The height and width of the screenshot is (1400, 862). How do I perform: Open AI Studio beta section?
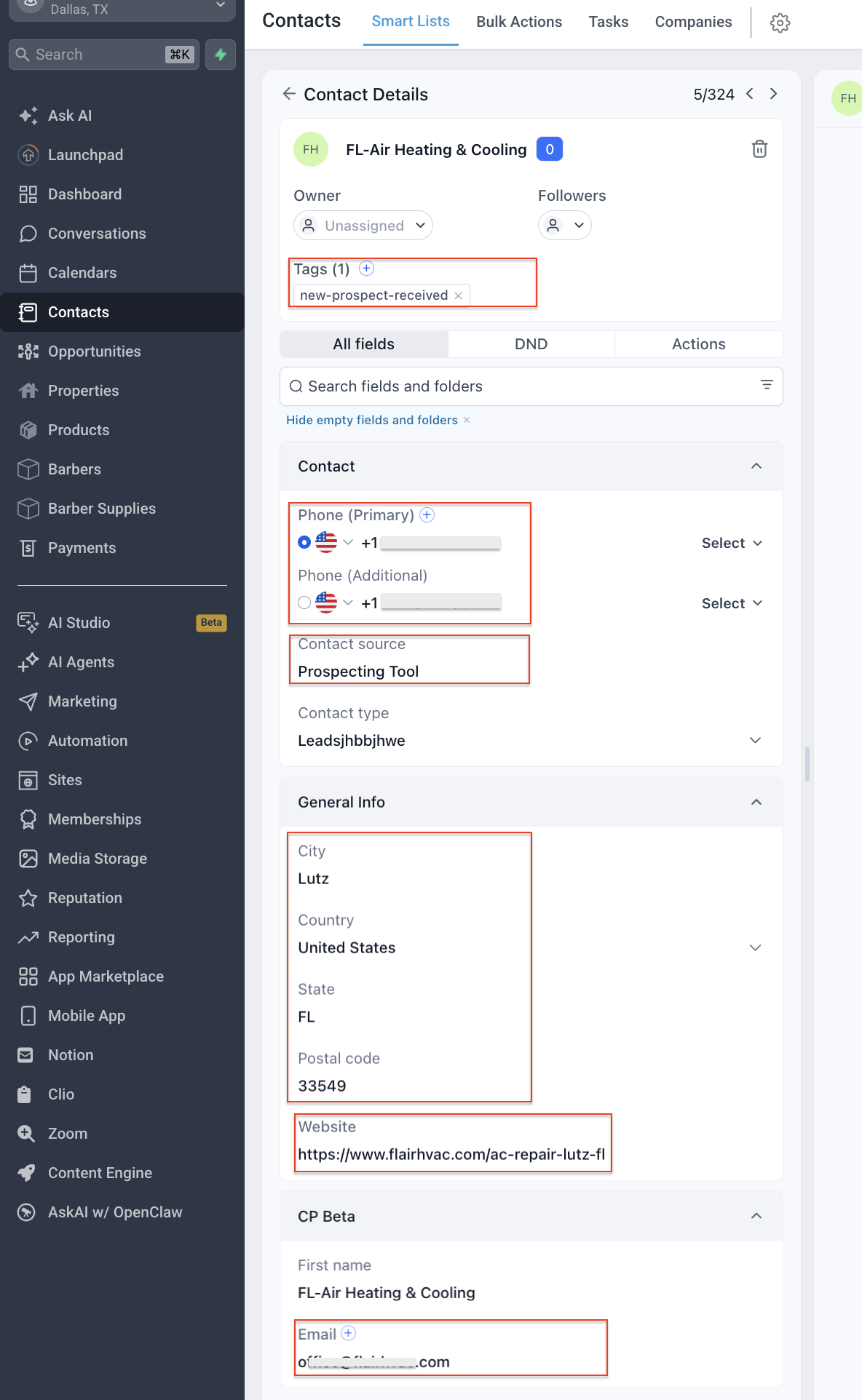coord(122,623)
